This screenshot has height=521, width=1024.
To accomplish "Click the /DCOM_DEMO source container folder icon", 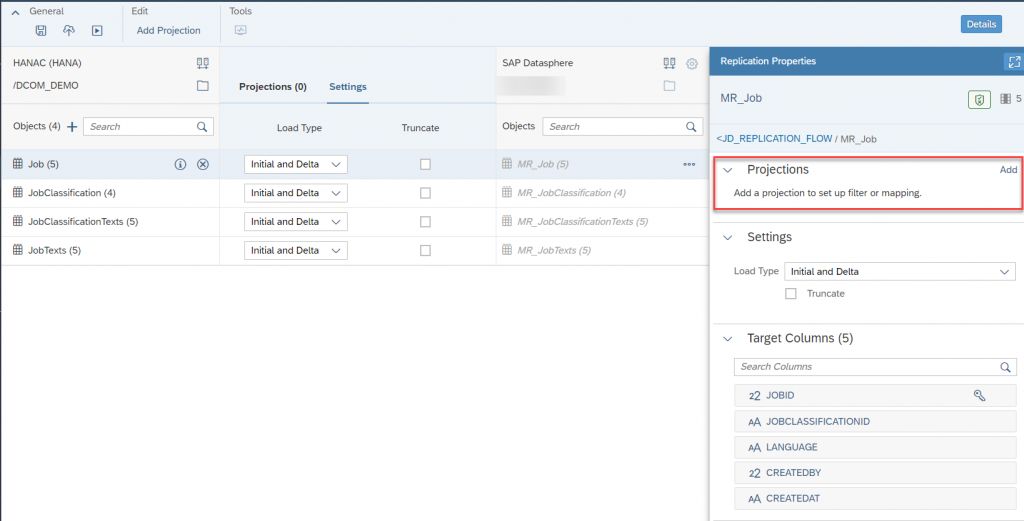I will coord(203,86).
